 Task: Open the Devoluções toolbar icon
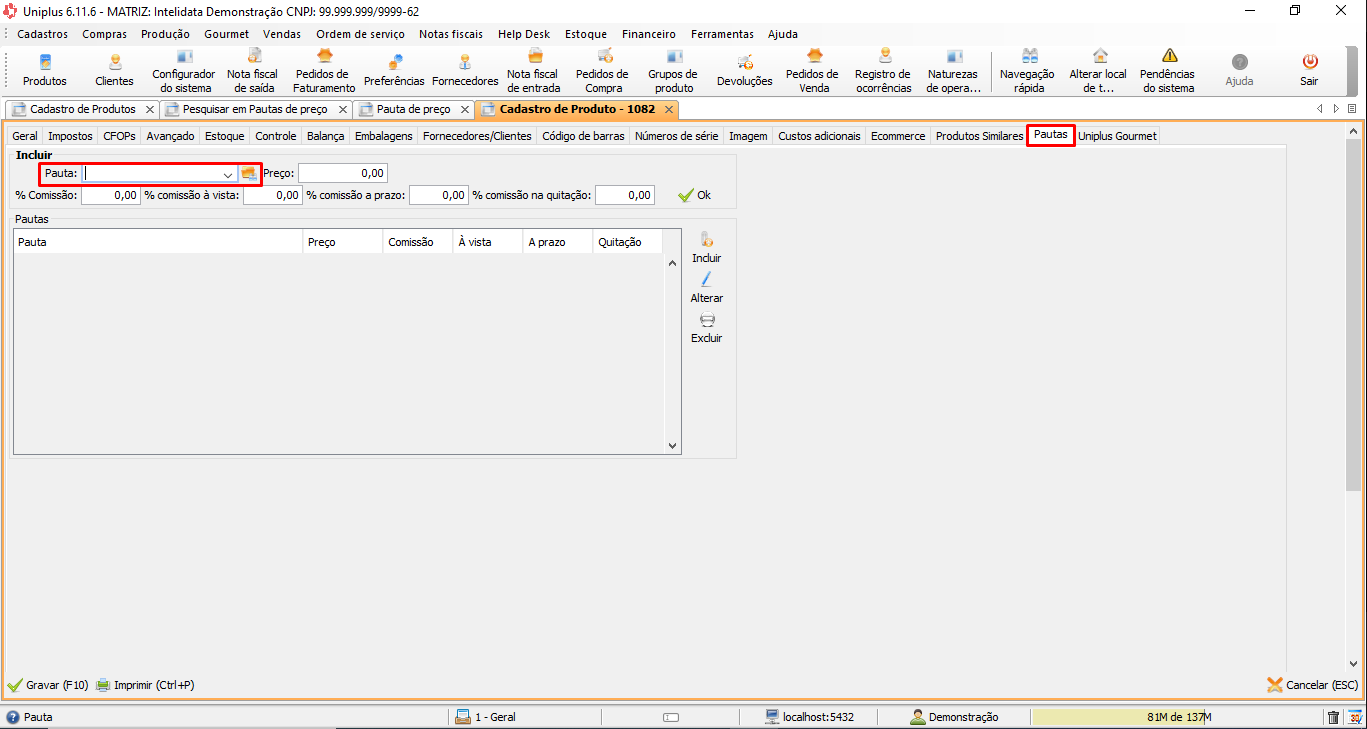[745, 70]
